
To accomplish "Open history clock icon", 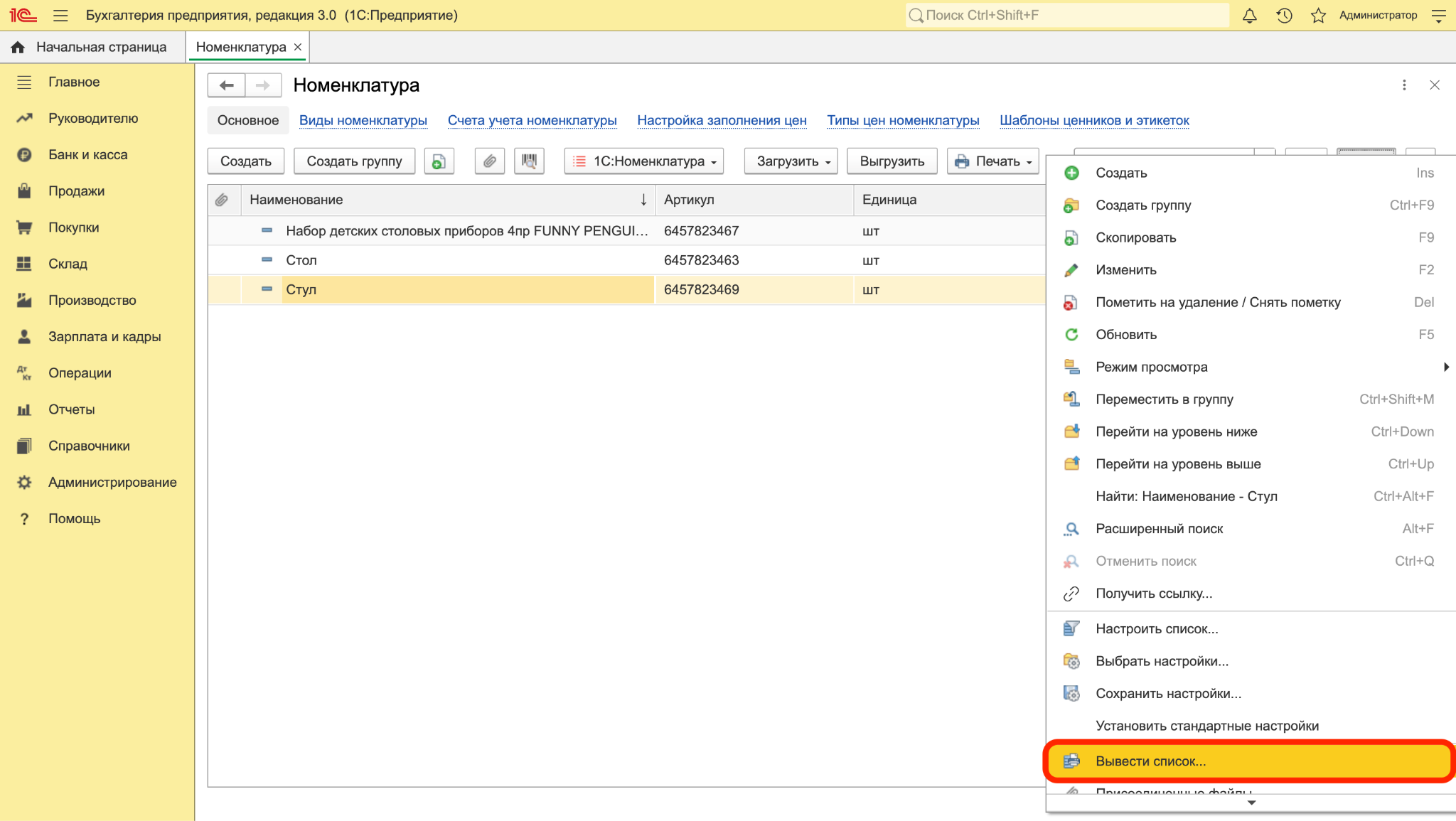I will 1284,15.
